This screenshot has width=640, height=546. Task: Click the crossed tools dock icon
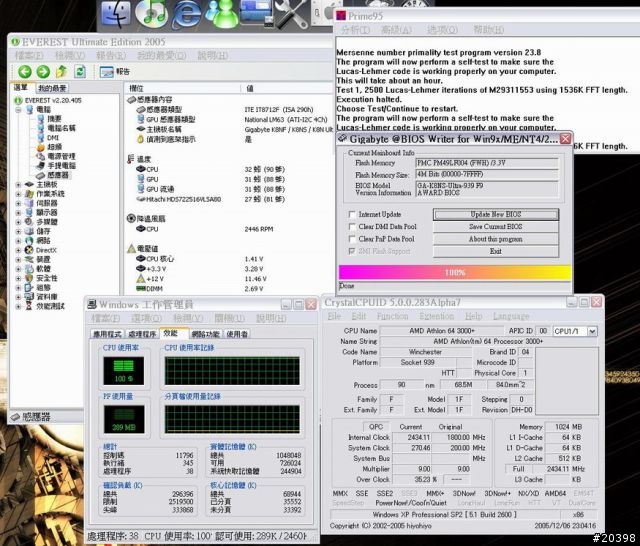(291, 14)
